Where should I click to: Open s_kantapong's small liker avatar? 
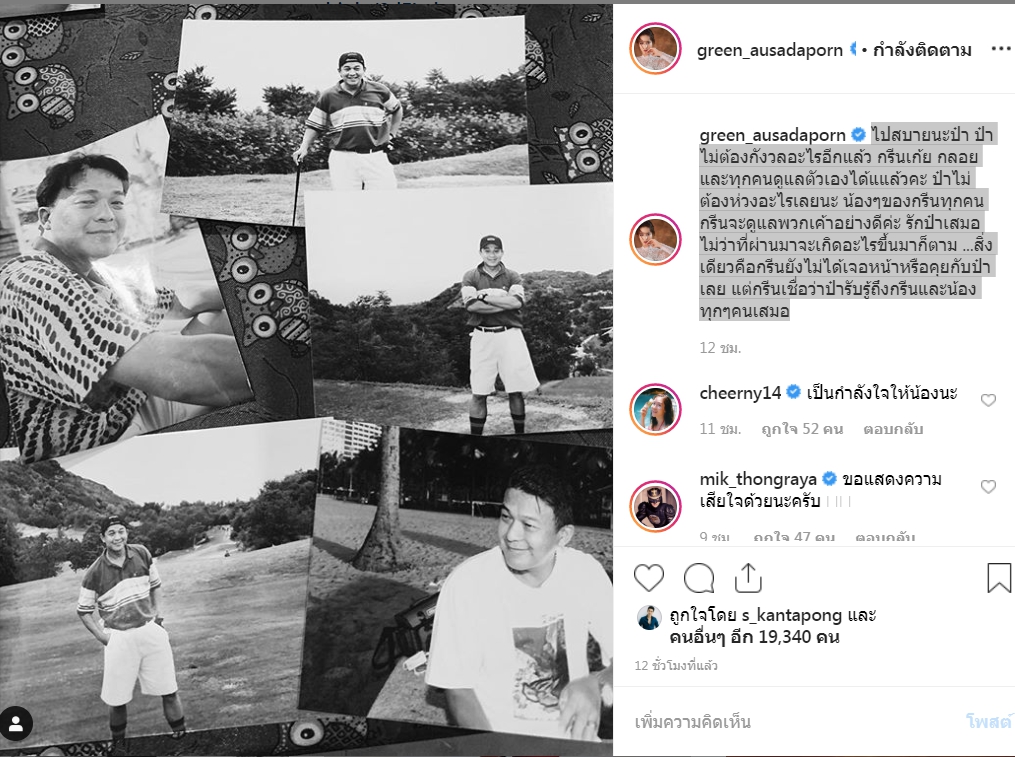[x=649, y=618]
